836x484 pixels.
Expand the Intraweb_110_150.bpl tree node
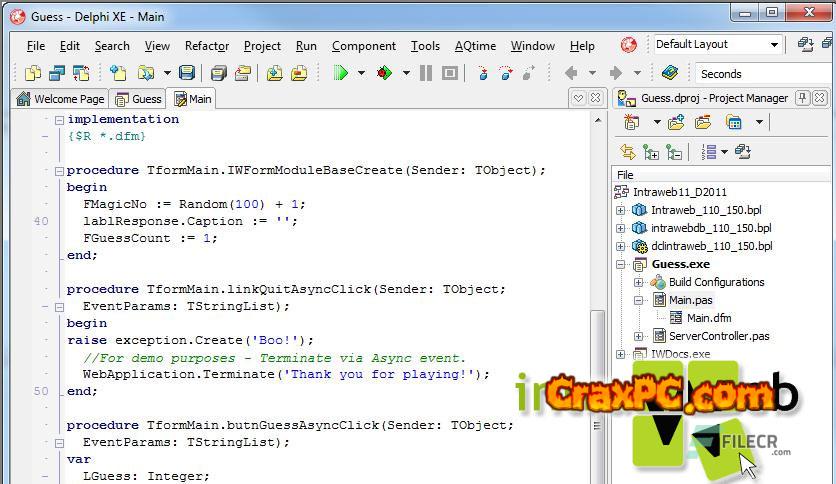point(621,210)
